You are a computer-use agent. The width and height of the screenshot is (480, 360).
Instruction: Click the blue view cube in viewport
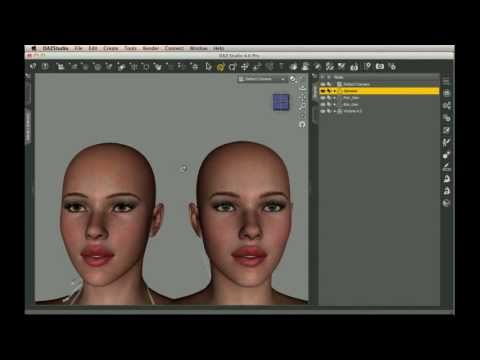coord(281,102)
